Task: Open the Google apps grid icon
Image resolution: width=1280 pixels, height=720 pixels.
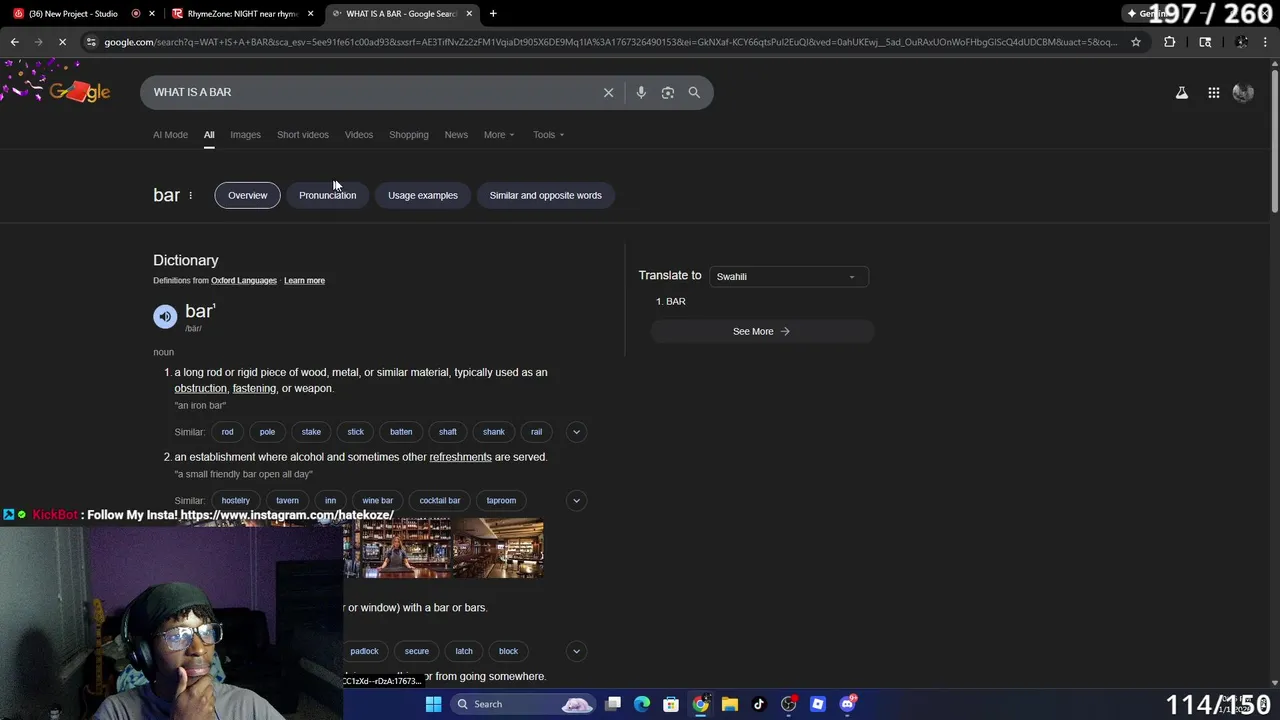Action: tap(1213, 93)
